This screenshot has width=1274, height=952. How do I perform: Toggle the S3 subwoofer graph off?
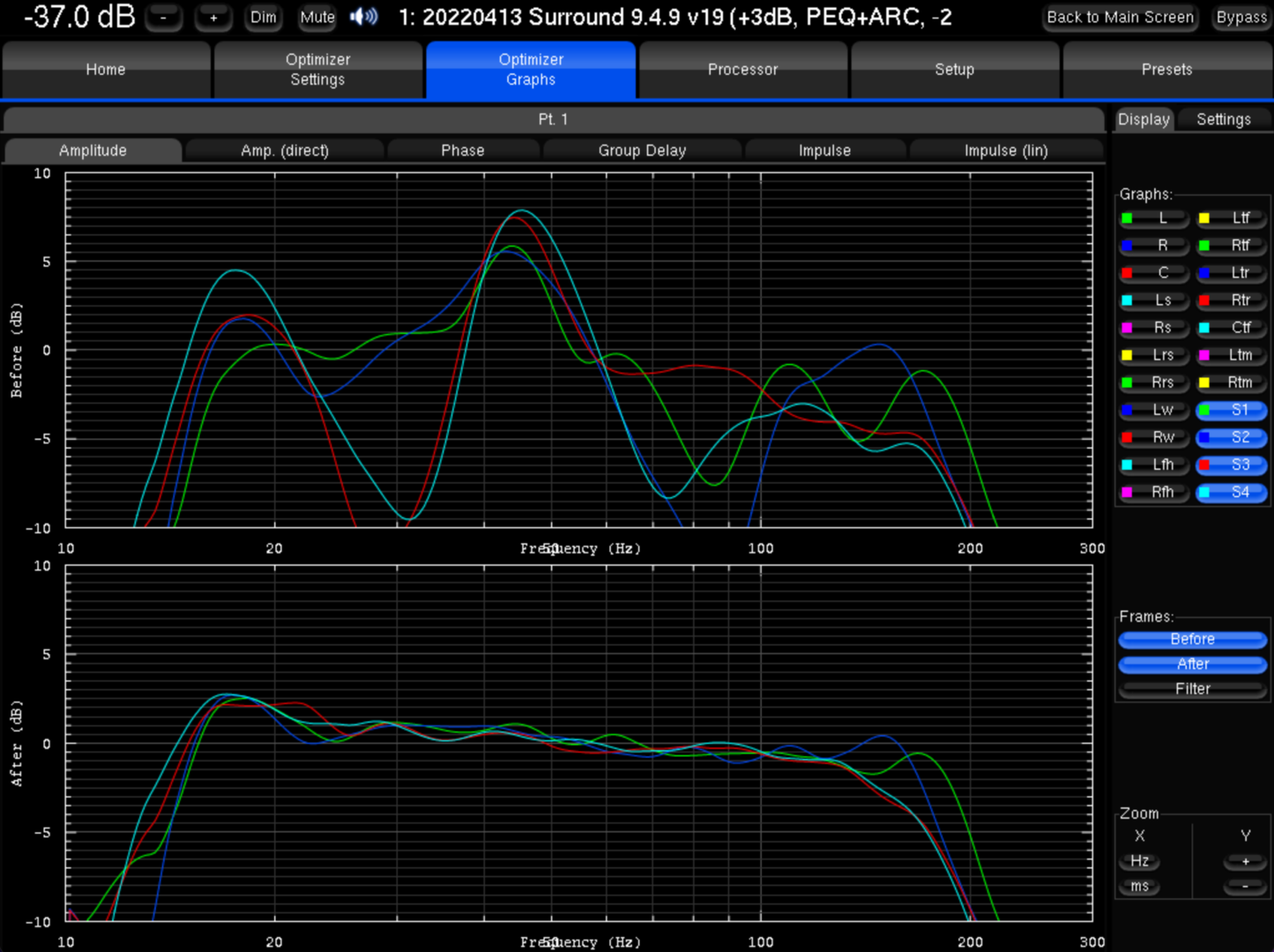pyautogui.click(x=1232, y=465)
